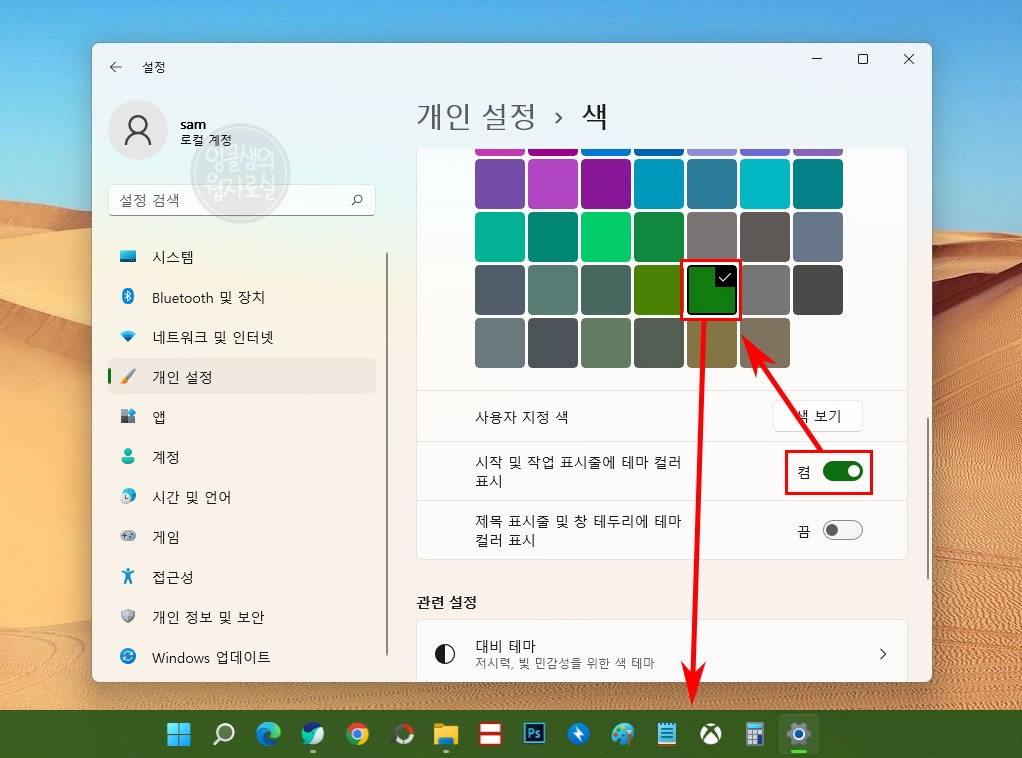
Task: Launch the Xbox app from taskbar
Action: coord(710,735)
